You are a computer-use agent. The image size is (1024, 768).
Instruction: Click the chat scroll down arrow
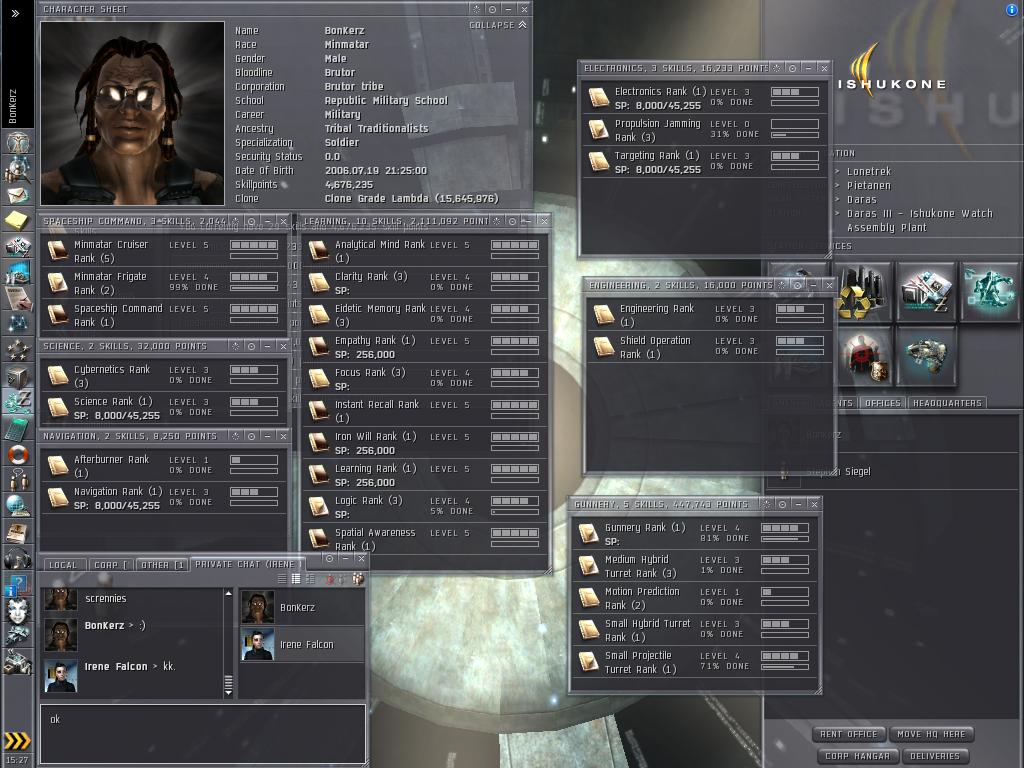click(229, 693)
